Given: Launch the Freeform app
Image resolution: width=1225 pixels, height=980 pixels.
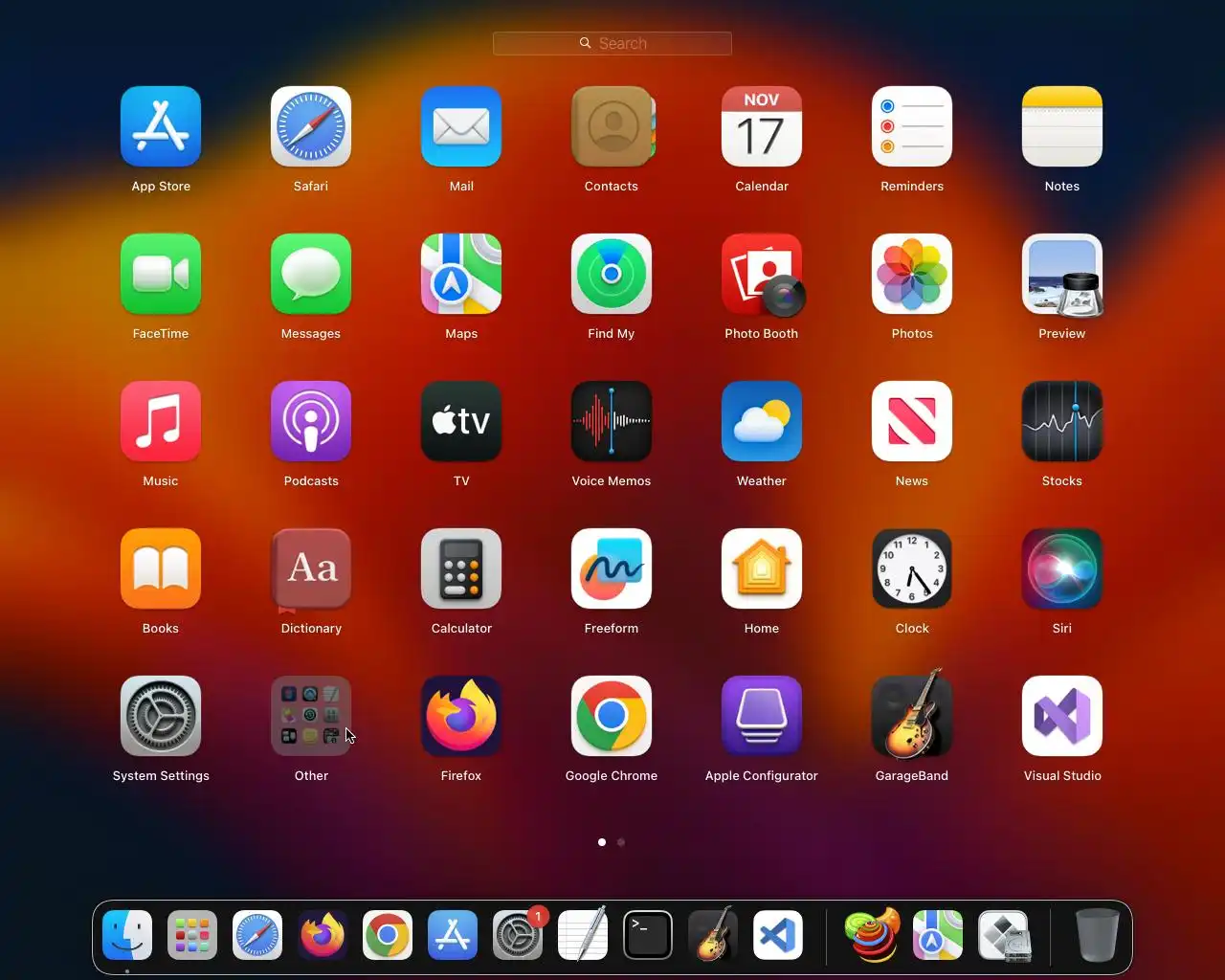Looking at the screenshot, I should 612,568.
